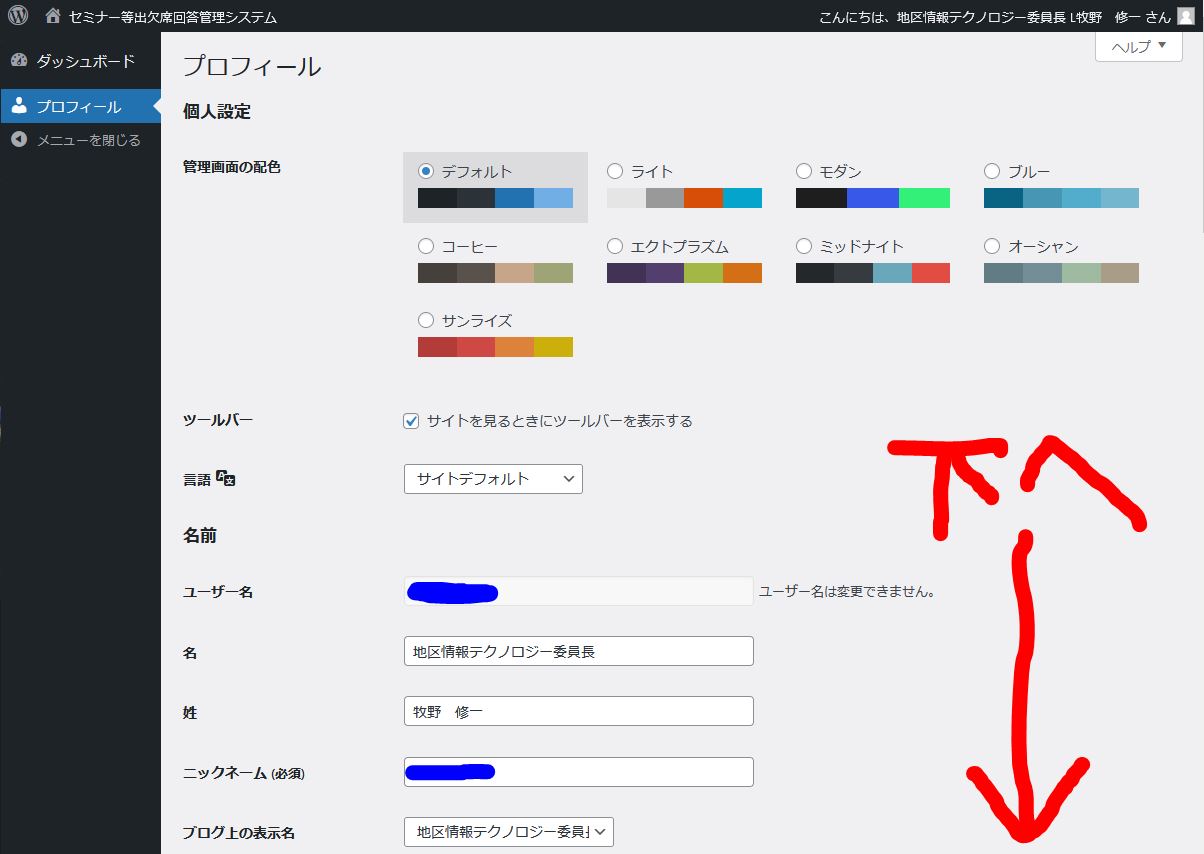The image size is (1204, 854).
Task: Click the home icon beside site name
Action: pos(53,16)
